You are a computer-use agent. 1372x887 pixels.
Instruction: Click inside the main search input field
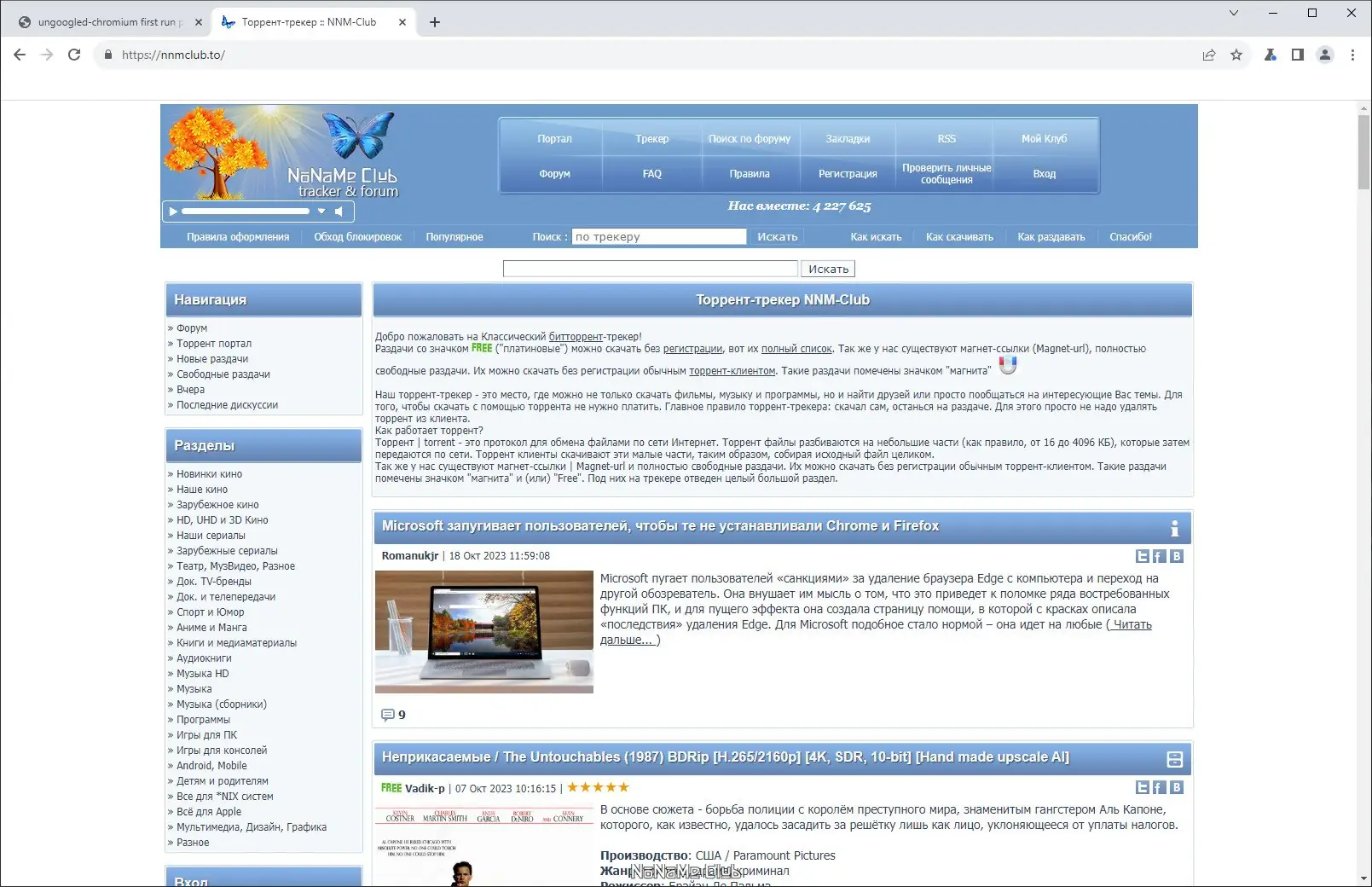click(x=650, y=268)
